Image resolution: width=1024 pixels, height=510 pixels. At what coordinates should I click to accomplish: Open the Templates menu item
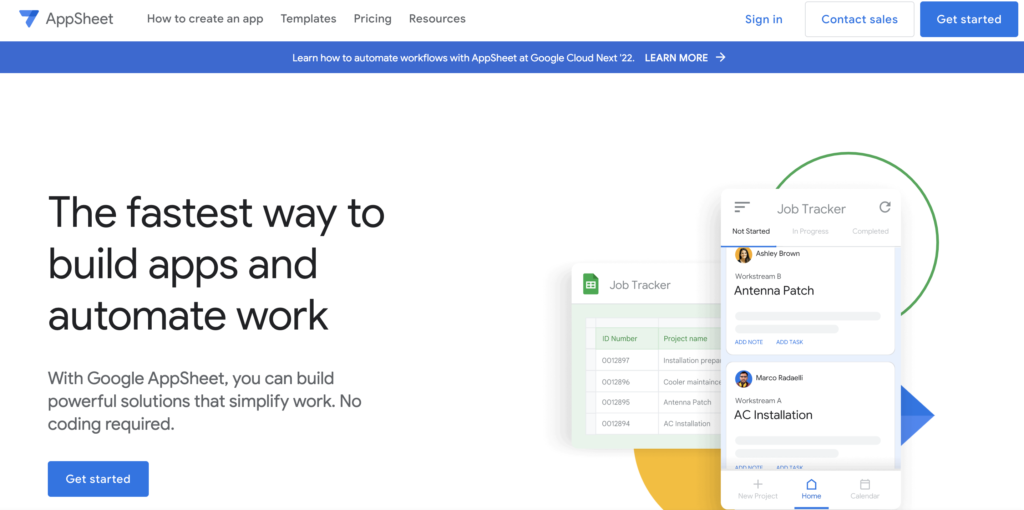[x=308, y=19]
